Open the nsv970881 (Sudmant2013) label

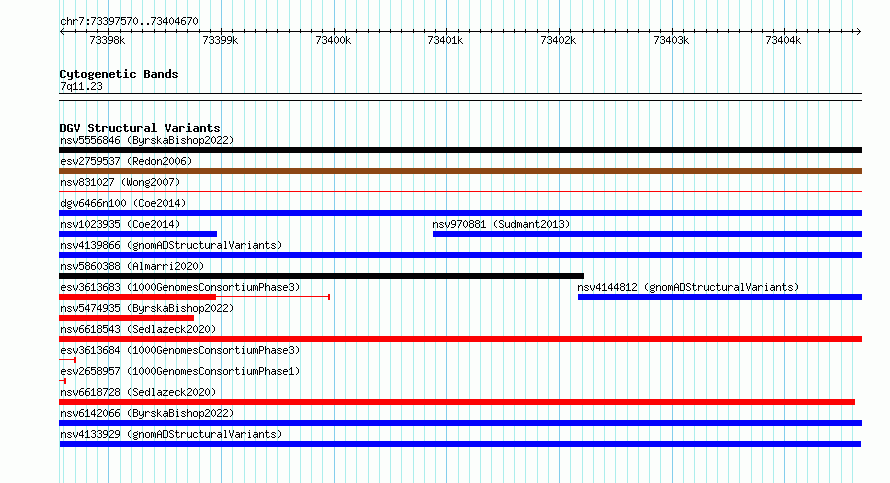point(501,224)
